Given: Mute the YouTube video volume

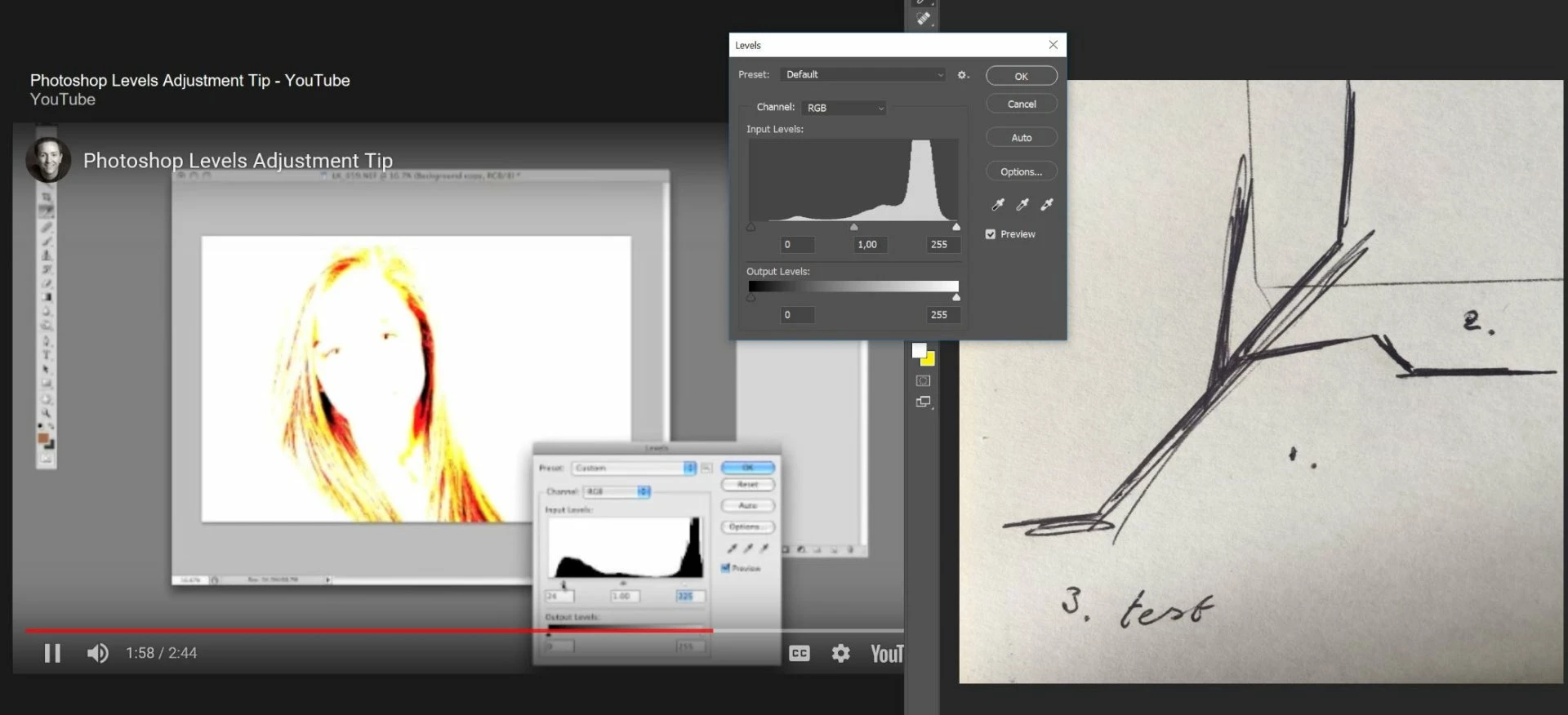Looking at the screenshot, I should pyautogui.click(x=98, y=653).
